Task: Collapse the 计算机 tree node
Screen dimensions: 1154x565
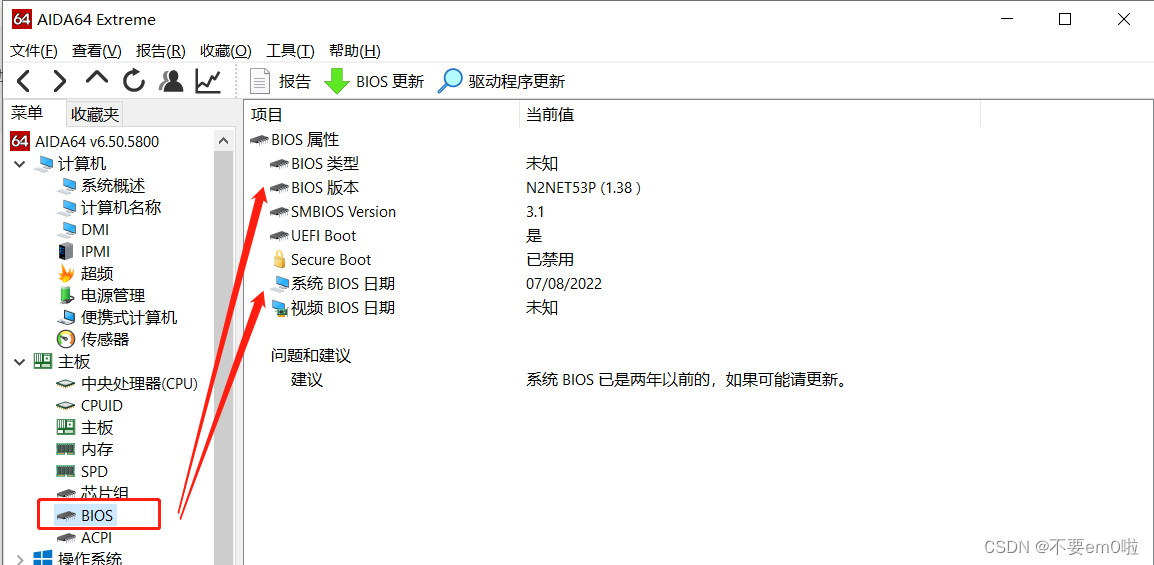Action: [x=18, y=163]
